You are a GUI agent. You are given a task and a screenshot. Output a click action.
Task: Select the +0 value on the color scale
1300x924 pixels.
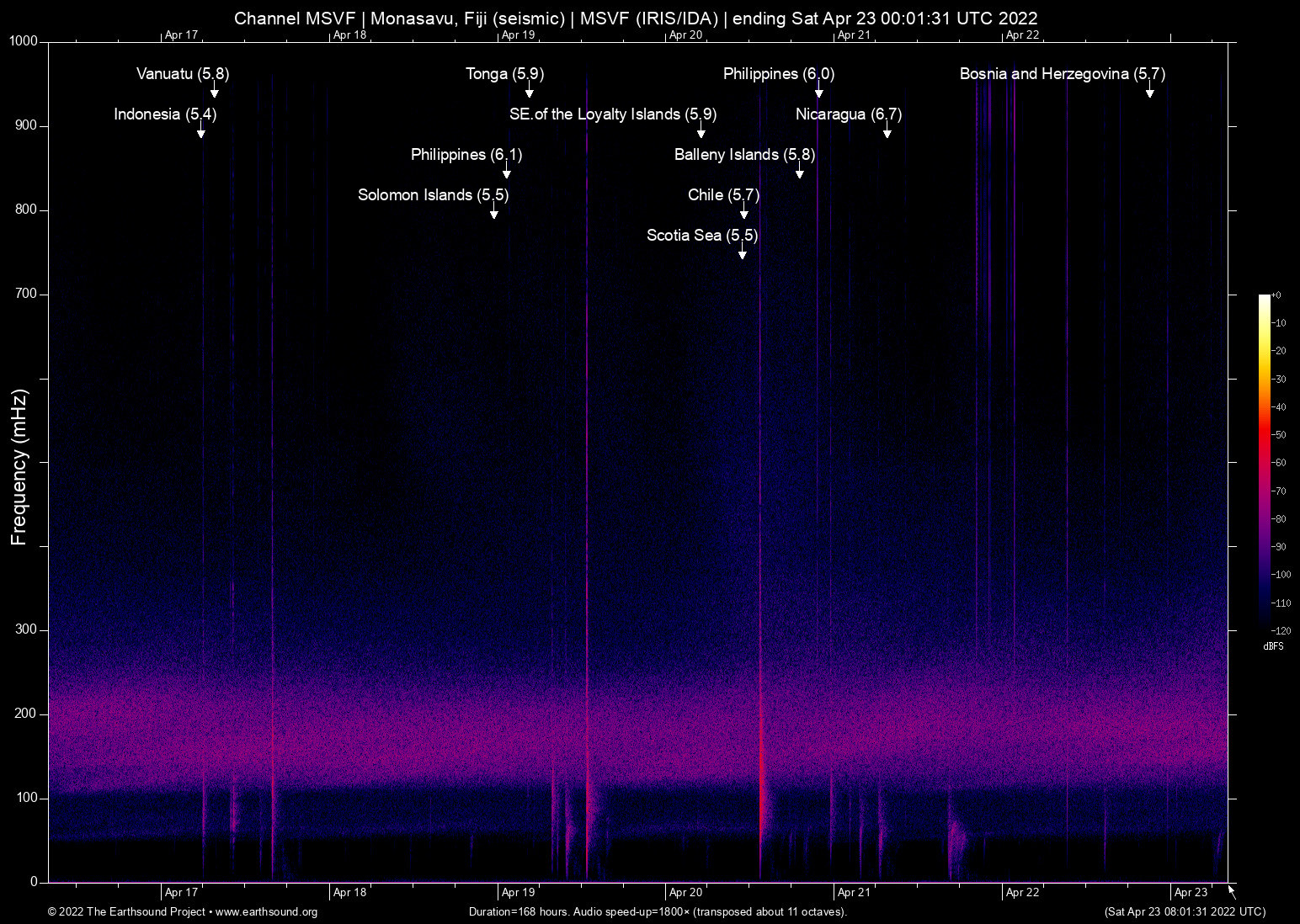pos(1276,295)
